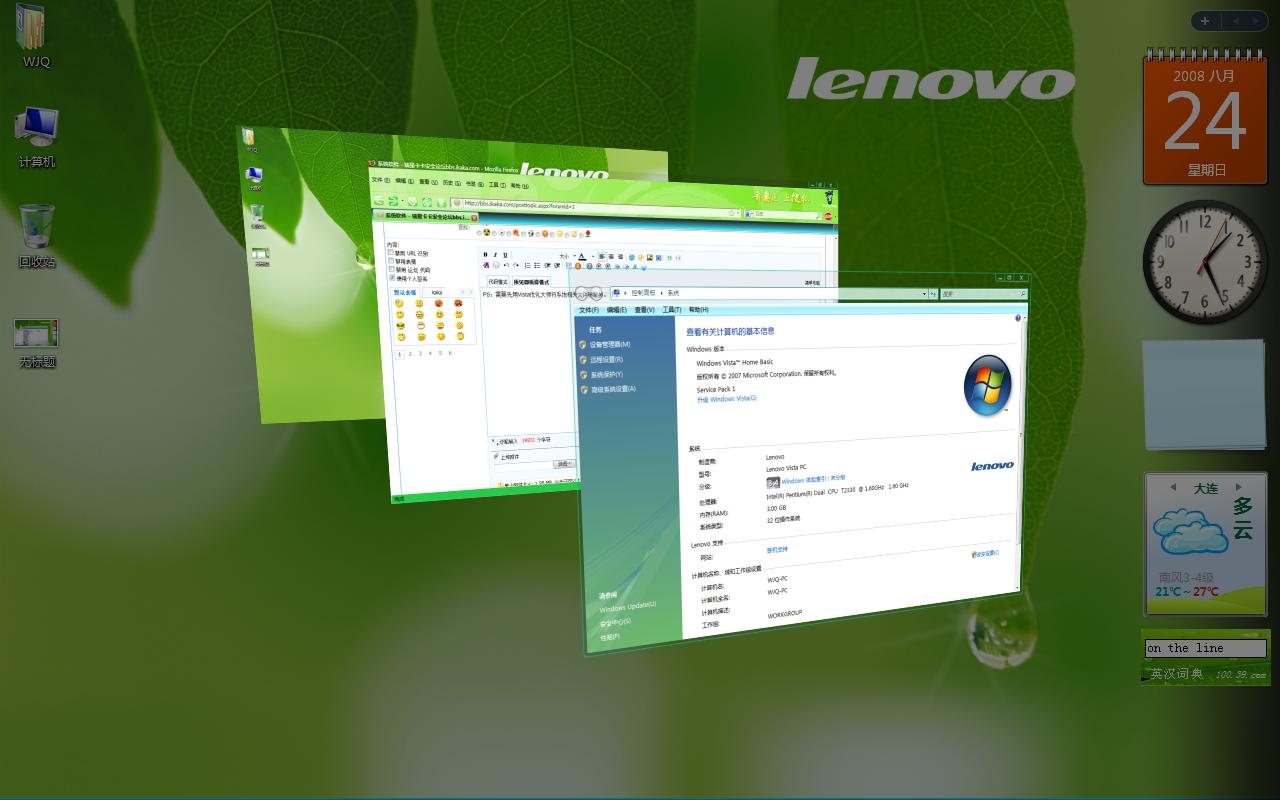The height and width of the screenshot is (800, 1280).
Task: Switch to kaka emoticon tab in Firefox
Action: point(437,293)
